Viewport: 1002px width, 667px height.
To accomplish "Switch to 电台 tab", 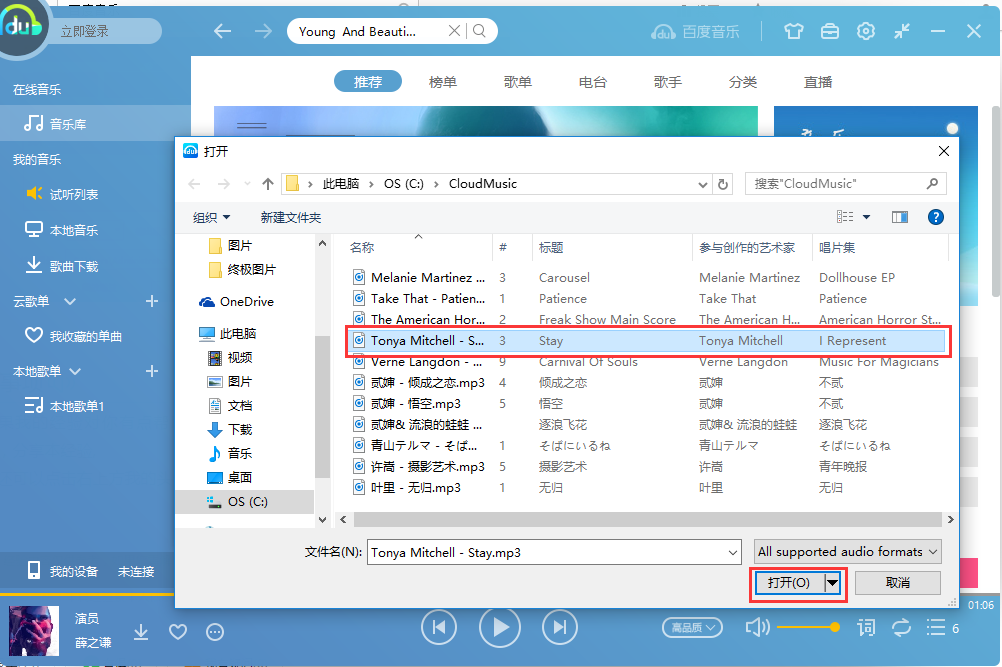I will (x=592, y=82).
